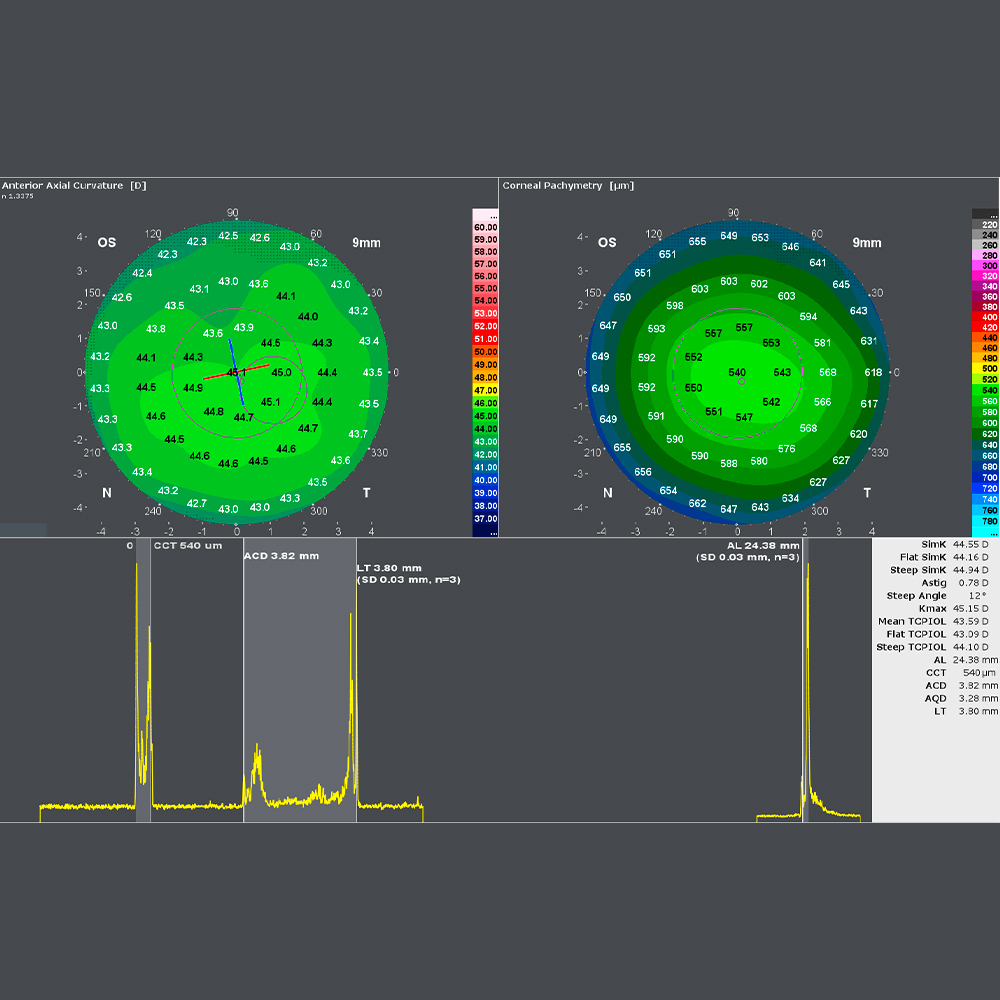Image resolution: width=1000 pixels, height=1000 pixels.
Task: Click the OS eye indicator on the curvature map
Action: click(x=106, y=242)
